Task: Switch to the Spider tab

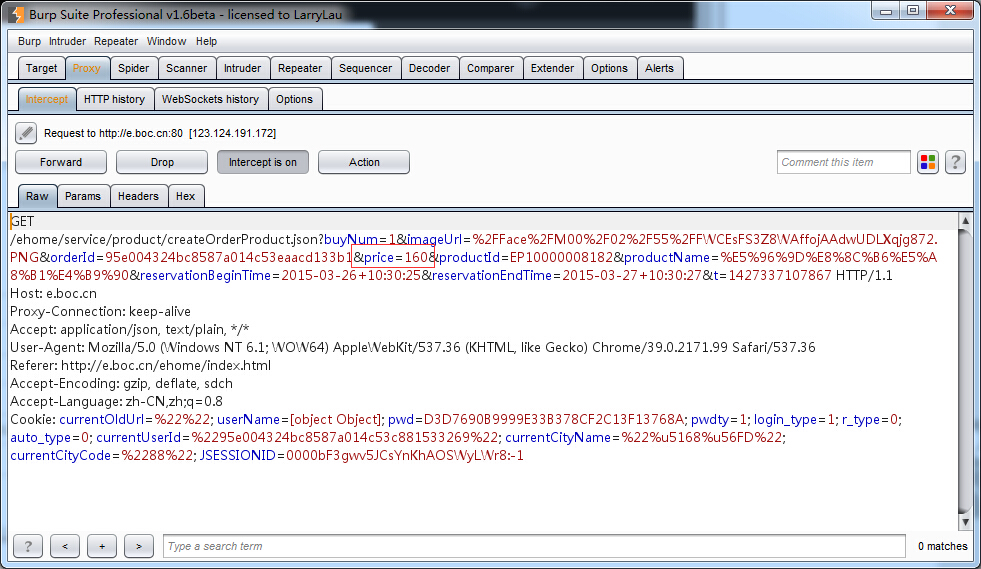Action: coord(133,68)
